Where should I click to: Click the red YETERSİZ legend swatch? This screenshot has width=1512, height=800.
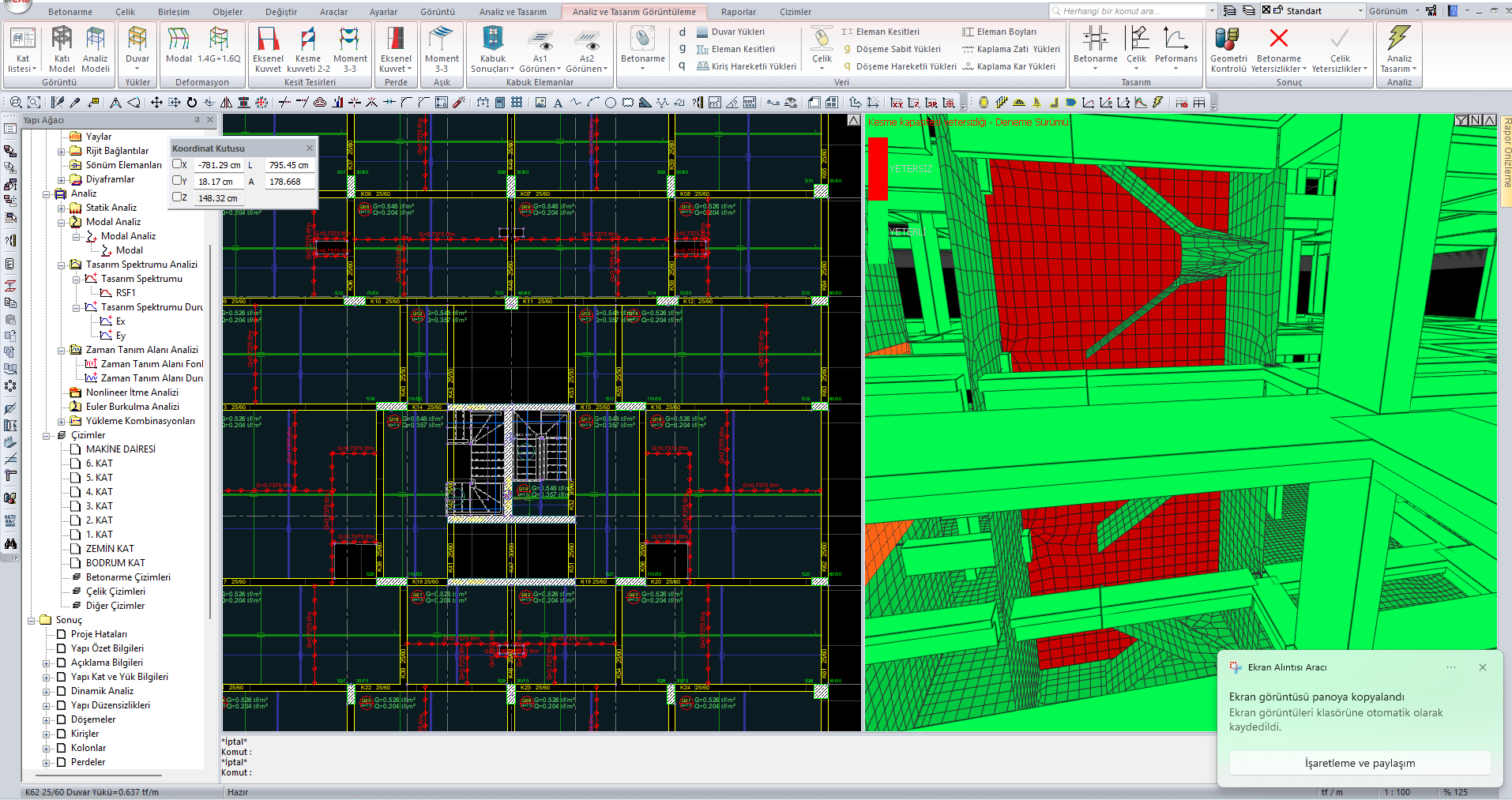coord(878,169)
